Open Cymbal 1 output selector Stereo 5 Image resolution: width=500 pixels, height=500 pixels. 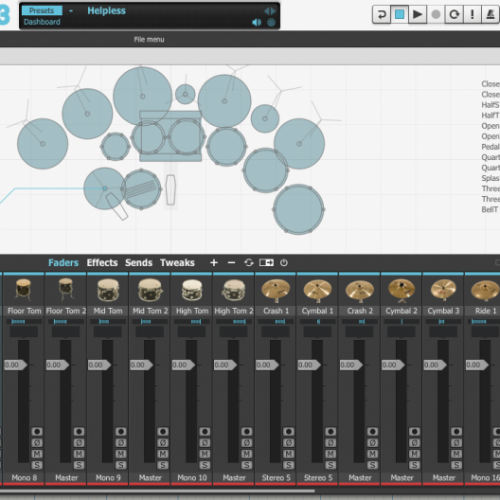coord(318,478)
